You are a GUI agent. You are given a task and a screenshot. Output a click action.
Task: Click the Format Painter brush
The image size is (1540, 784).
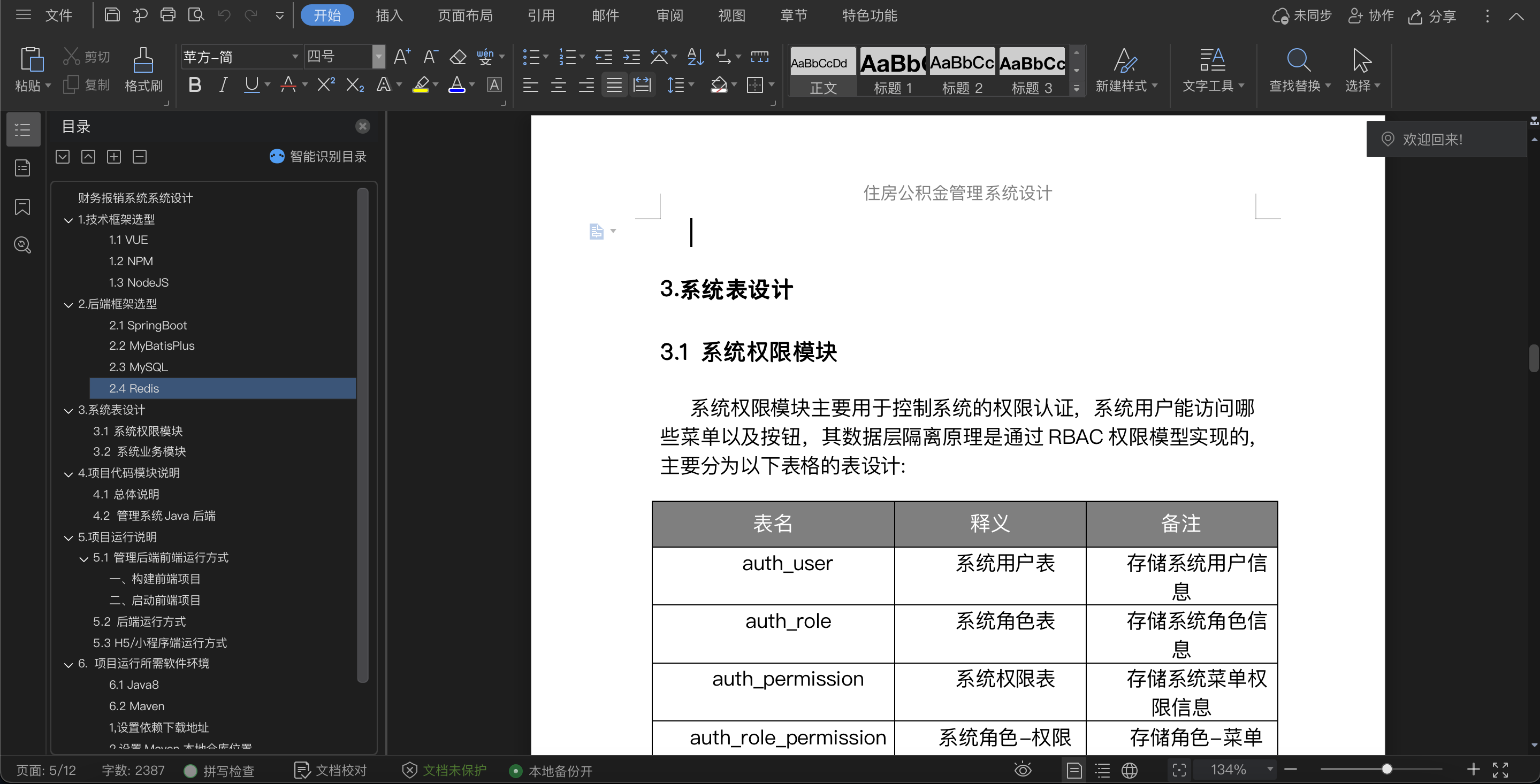pyautogui.click(x=143, y=60)
